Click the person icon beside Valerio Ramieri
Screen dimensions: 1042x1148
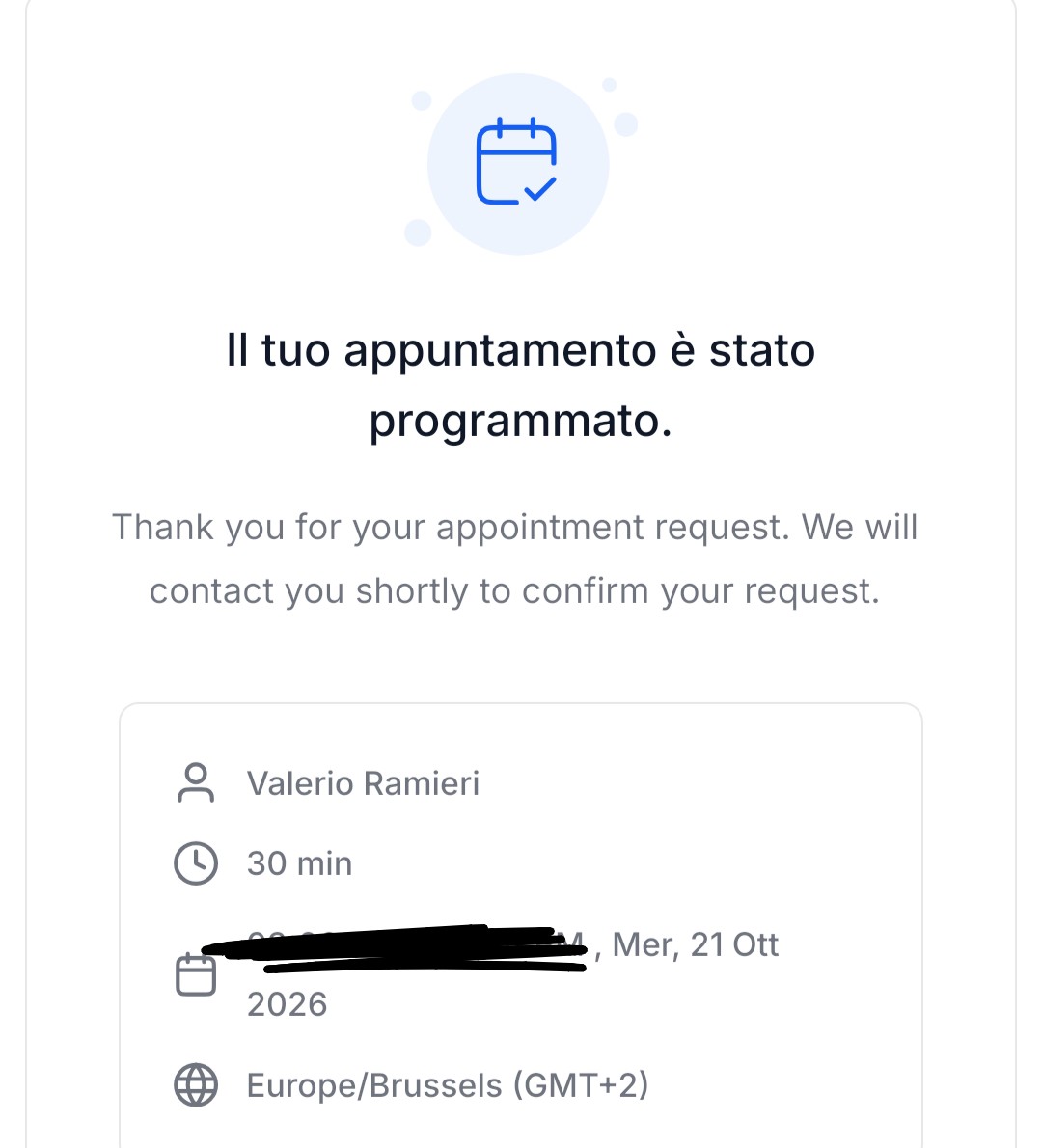point(196,783)
